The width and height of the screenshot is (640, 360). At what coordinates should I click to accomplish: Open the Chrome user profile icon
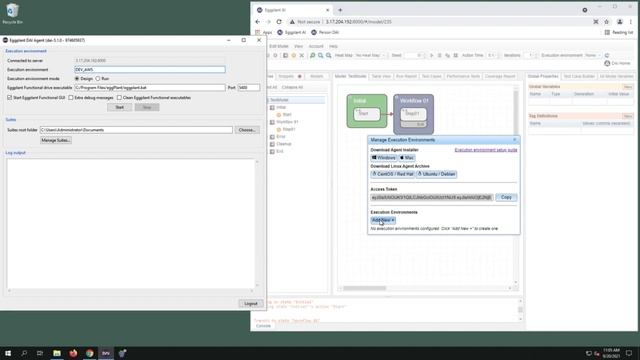pos(620,22)
